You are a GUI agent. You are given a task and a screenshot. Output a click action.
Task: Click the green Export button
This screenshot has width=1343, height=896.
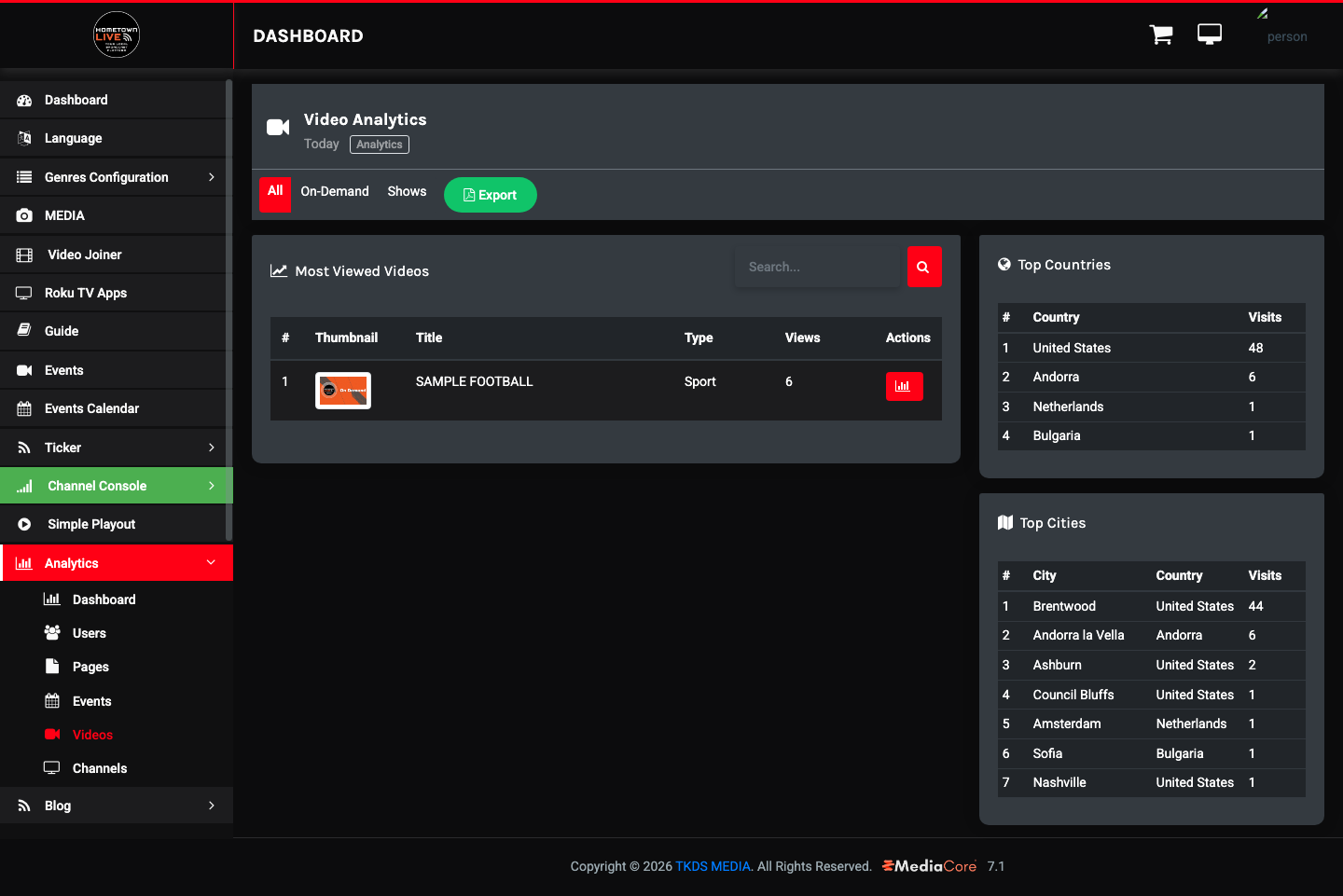[491, 195]
